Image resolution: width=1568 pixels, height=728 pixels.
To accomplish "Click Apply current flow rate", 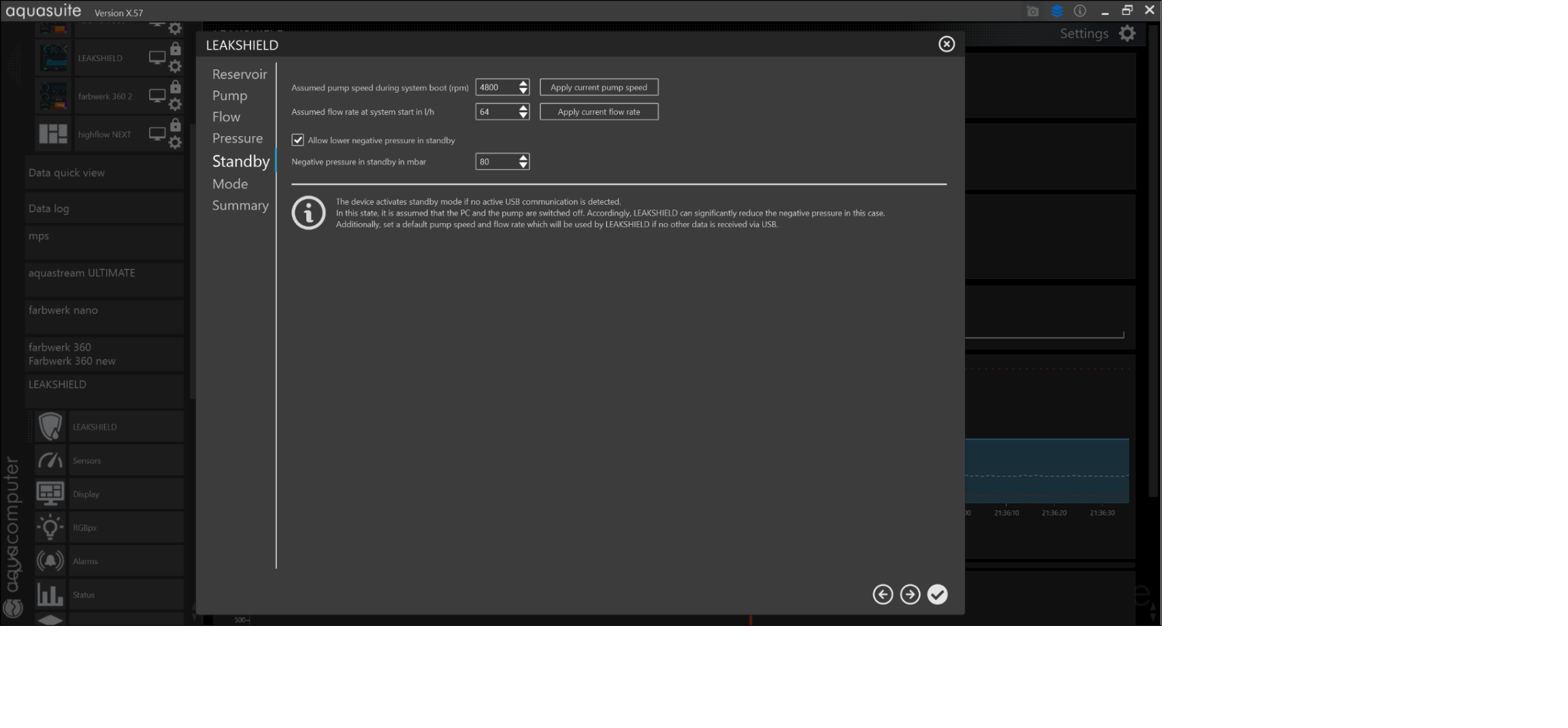I will [599, 112].
